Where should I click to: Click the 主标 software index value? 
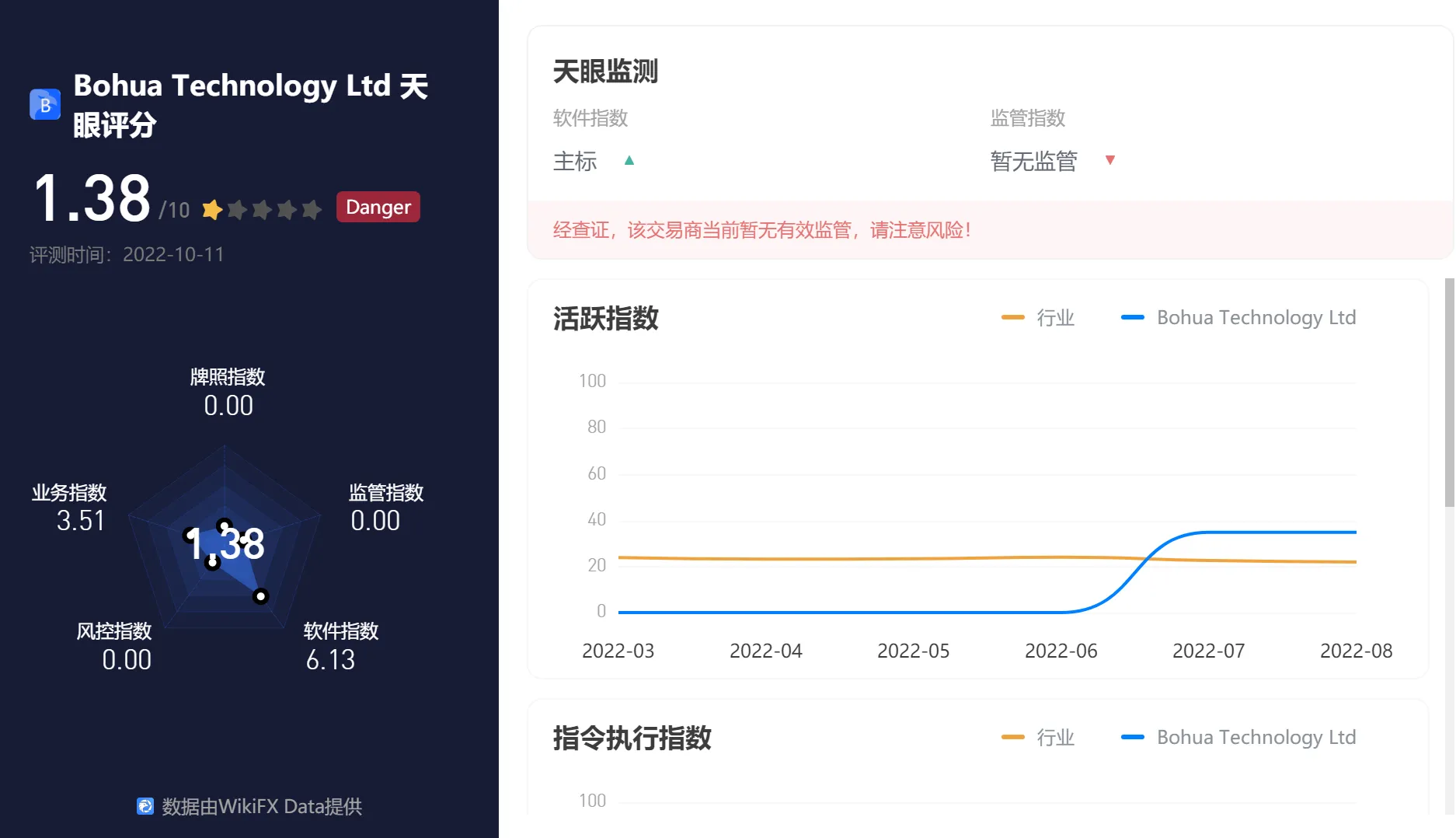[575, 161]
